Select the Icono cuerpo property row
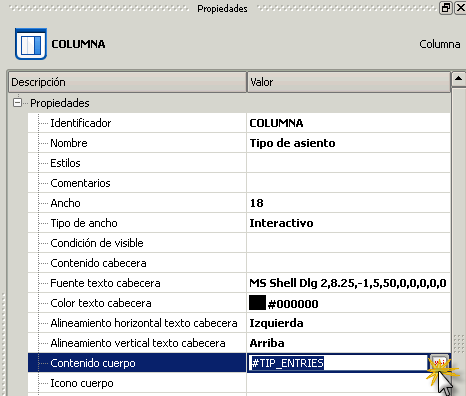 point(239,383)
